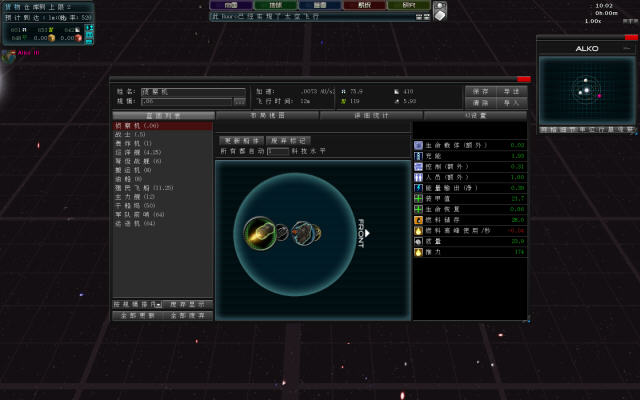Click the 能量输出 energy output stat icon
Viewport: 640px width, 400px height.
pos(418,187)
